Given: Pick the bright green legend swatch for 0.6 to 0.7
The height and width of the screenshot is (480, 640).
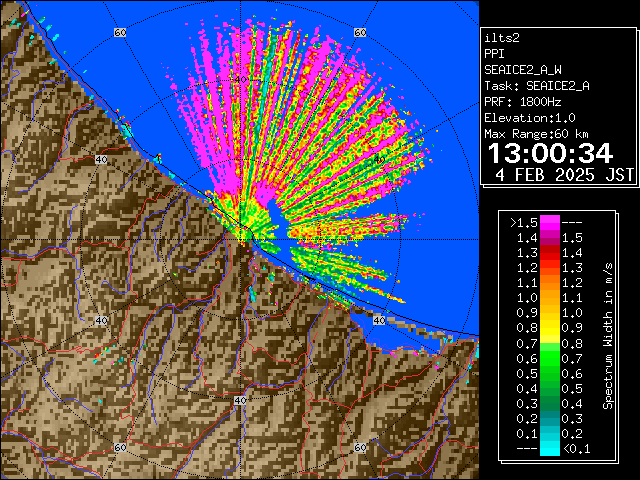Looking at the screenshot, I should coord(549,358).
